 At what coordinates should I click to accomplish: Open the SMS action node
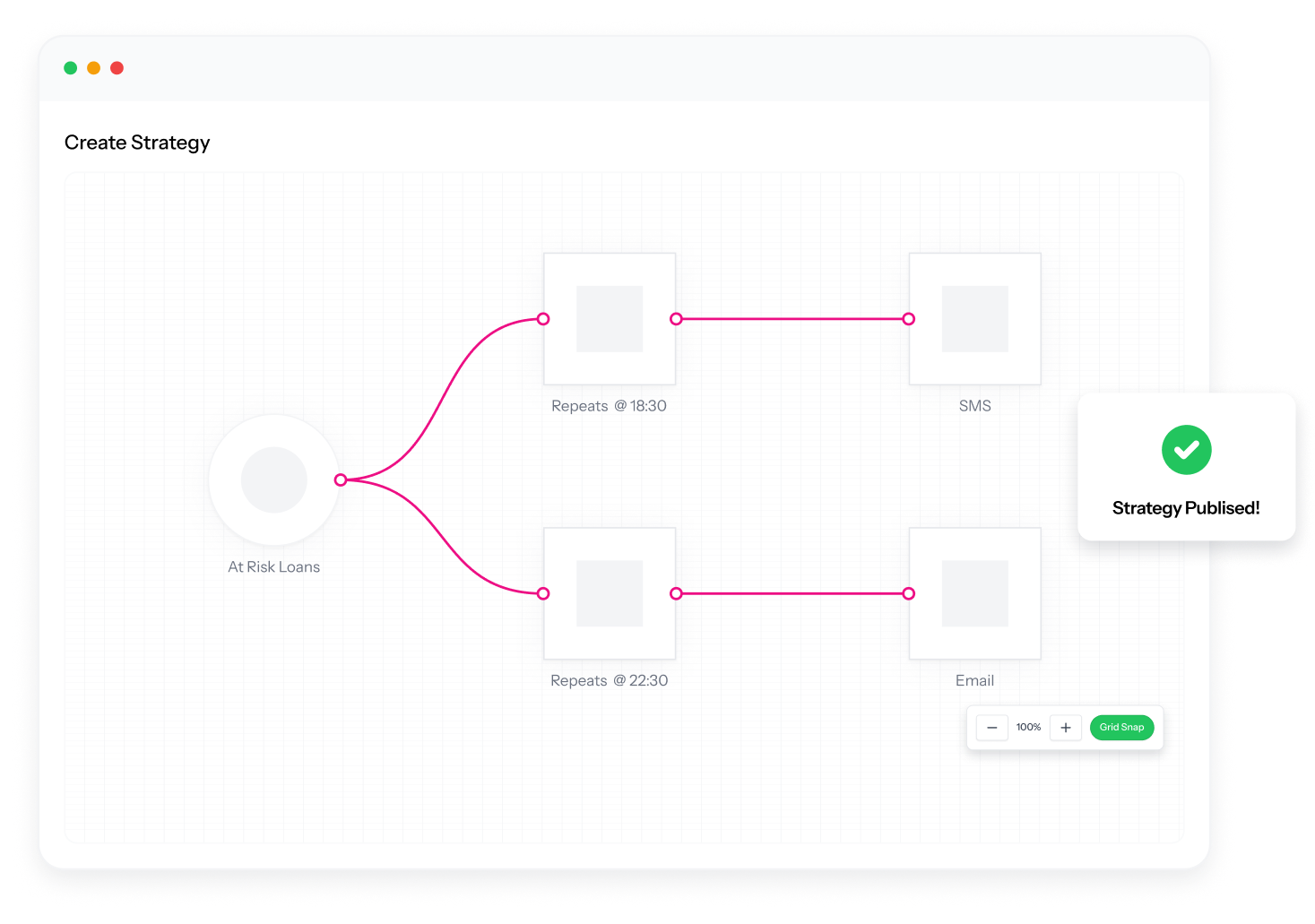point(975,319)
